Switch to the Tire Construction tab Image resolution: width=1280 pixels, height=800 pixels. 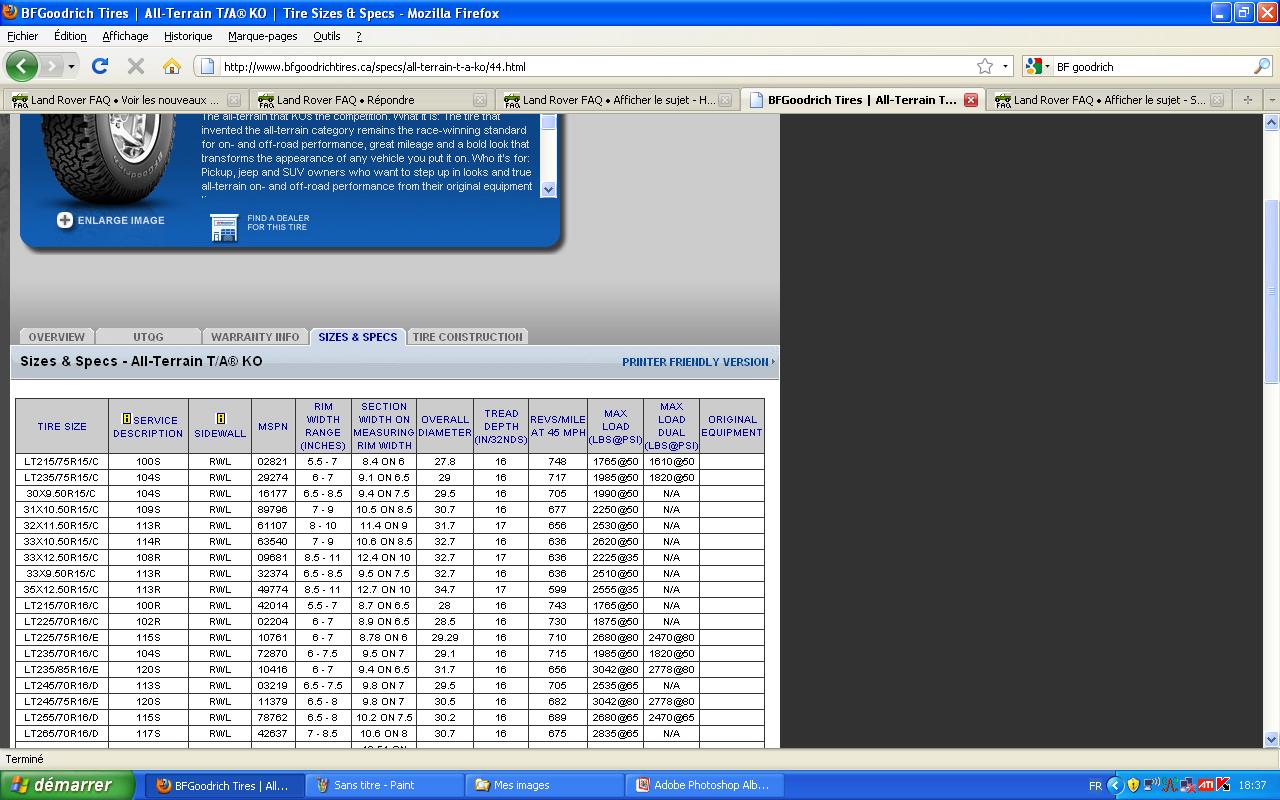point(467,337)
